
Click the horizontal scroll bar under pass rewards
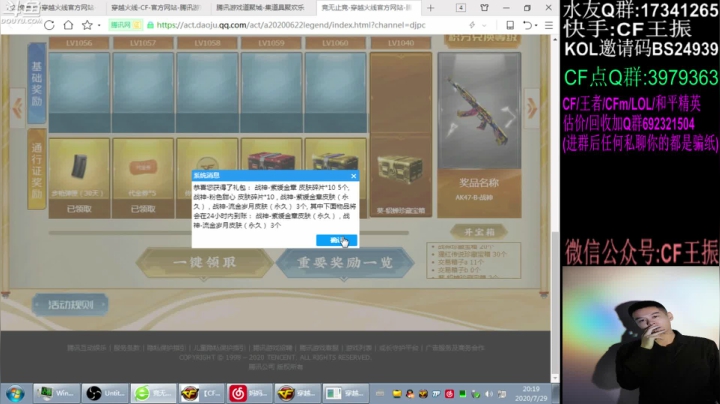229,233
